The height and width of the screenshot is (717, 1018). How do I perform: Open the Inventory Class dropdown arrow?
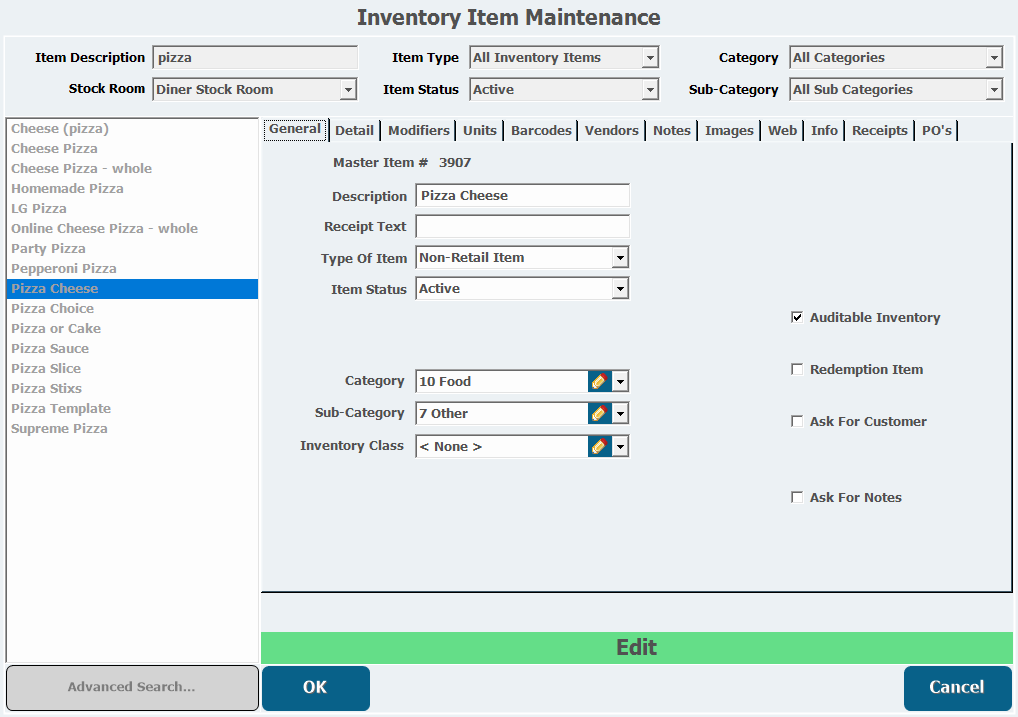(620, 446)
